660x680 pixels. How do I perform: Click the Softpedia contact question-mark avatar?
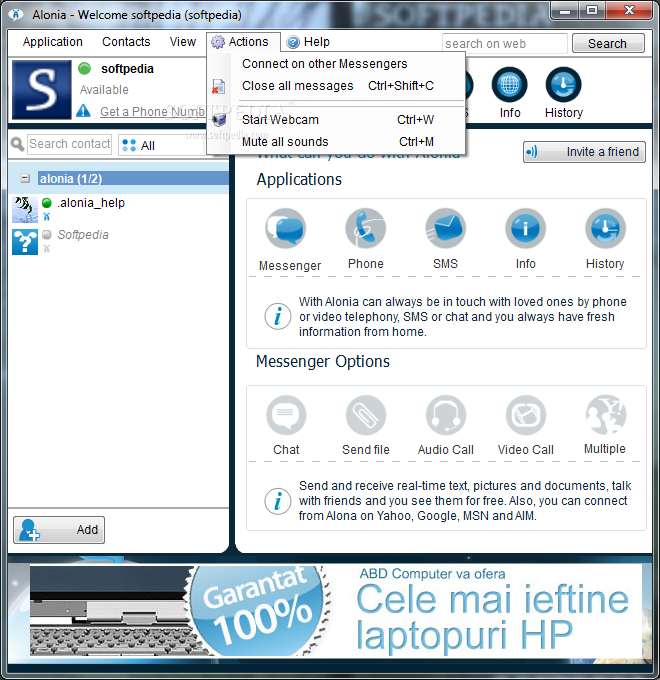click(x=25, y=242)
